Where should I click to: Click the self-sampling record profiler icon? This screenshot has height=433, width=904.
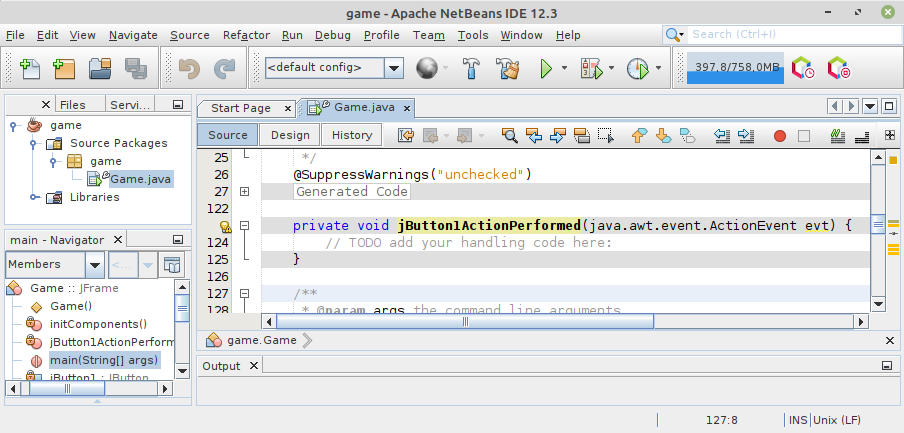839,68
